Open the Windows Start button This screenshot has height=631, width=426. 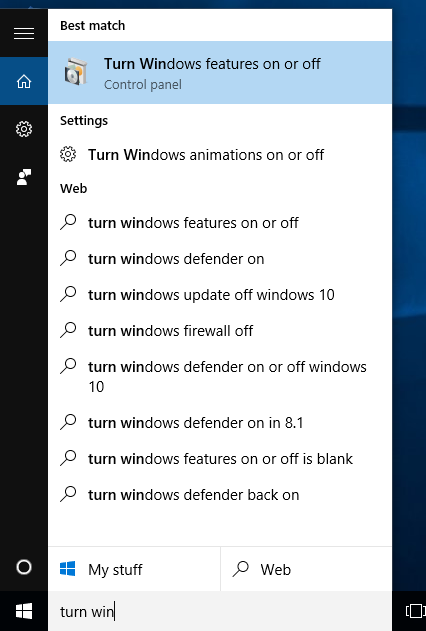[x=24, y=611]
